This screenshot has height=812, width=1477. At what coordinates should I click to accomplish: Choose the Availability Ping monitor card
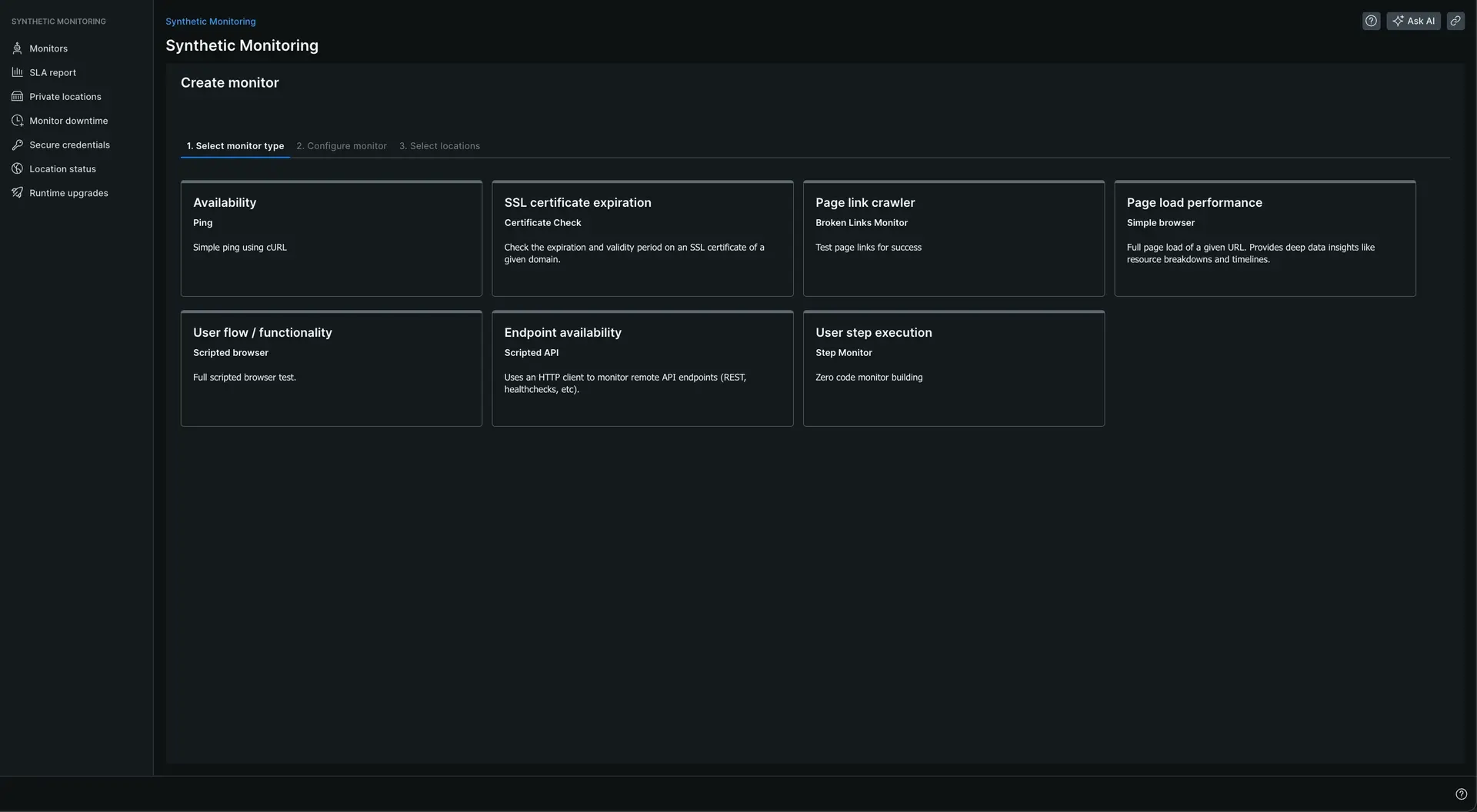pos(331,238)
